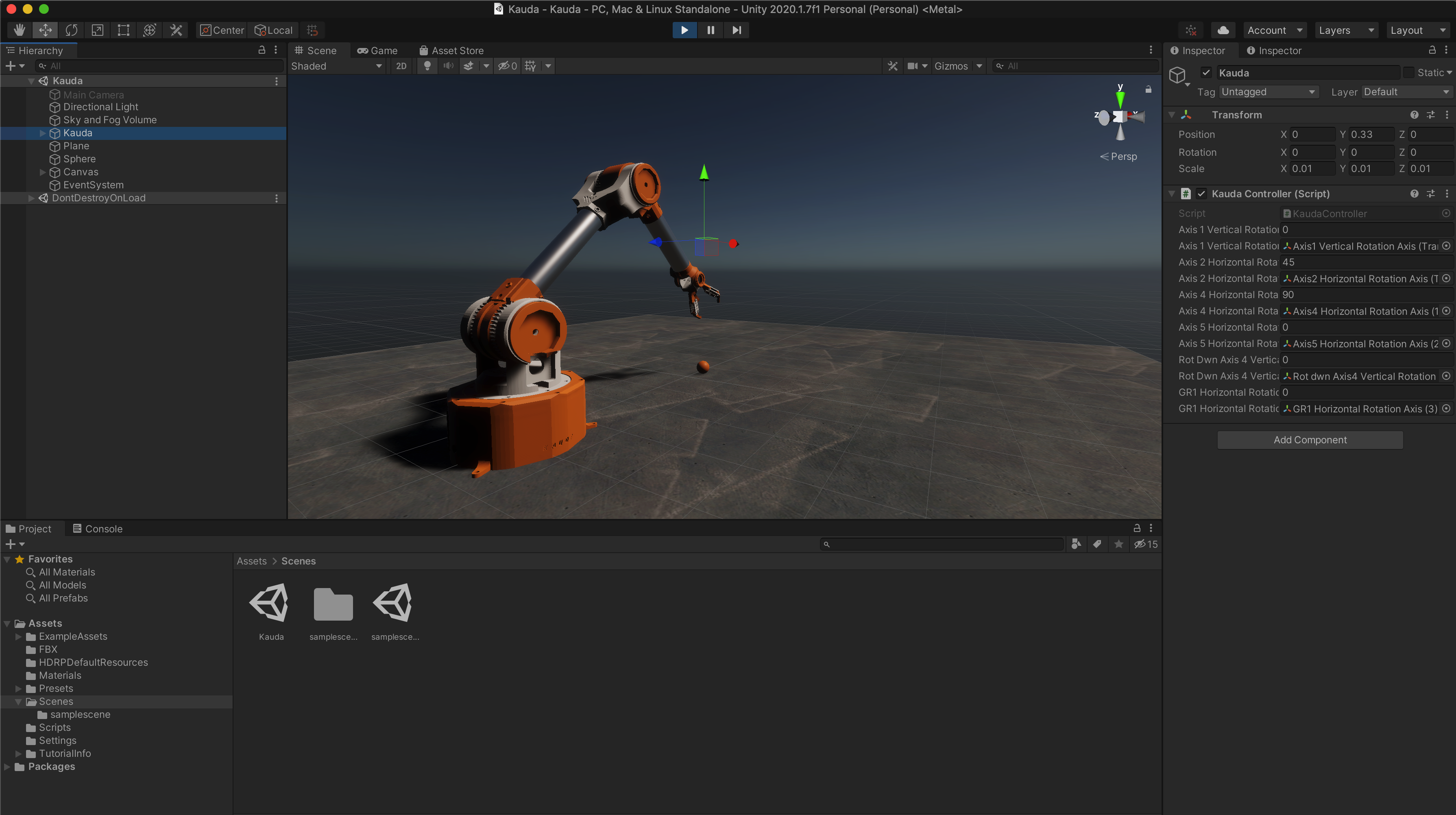
Task: Select Directional Light in Hierarchy
Action: click(100, 107)
